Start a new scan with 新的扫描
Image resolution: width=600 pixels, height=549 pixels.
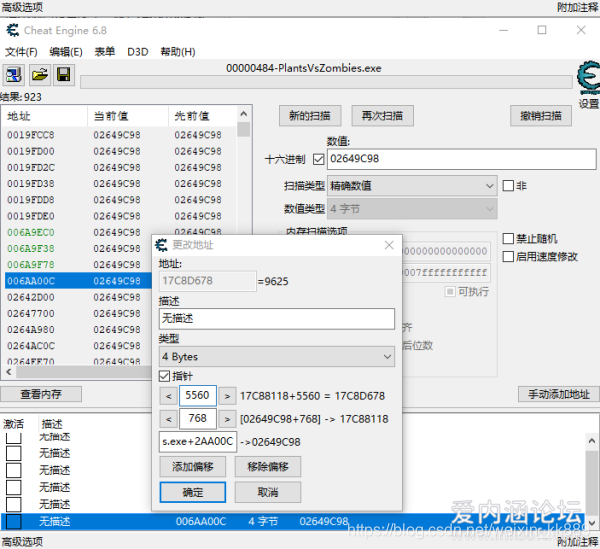click(310, 116)
